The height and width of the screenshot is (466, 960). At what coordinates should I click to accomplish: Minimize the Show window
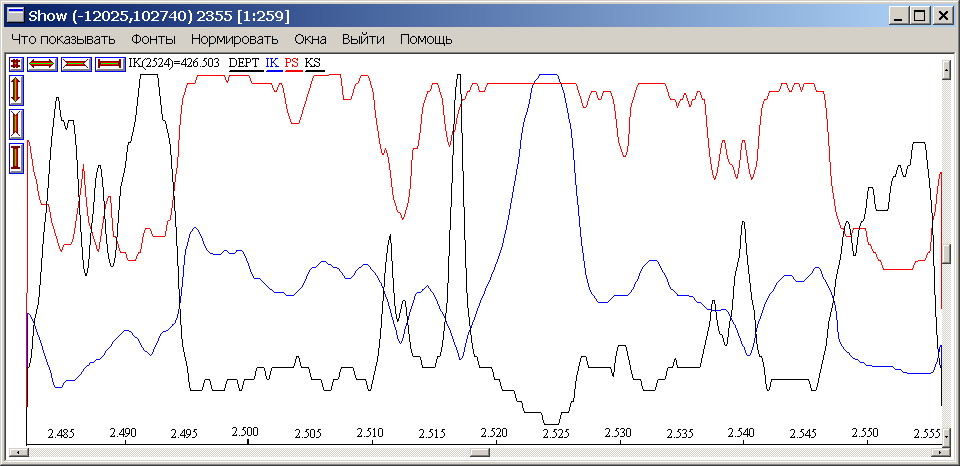click(x=899, y=16)
